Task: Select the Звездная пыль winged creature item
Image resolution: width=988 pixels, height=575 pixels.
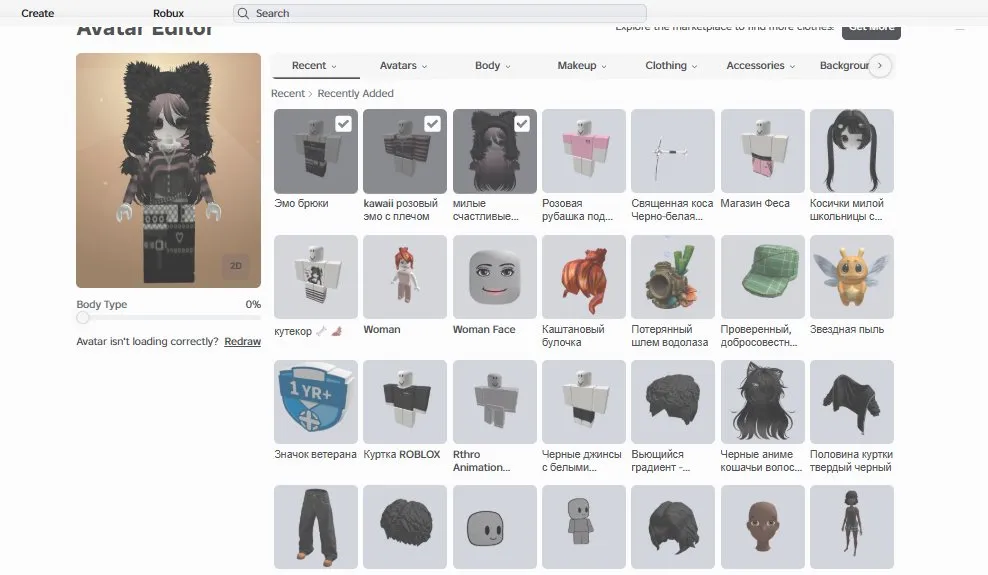Action: point(852,277)
